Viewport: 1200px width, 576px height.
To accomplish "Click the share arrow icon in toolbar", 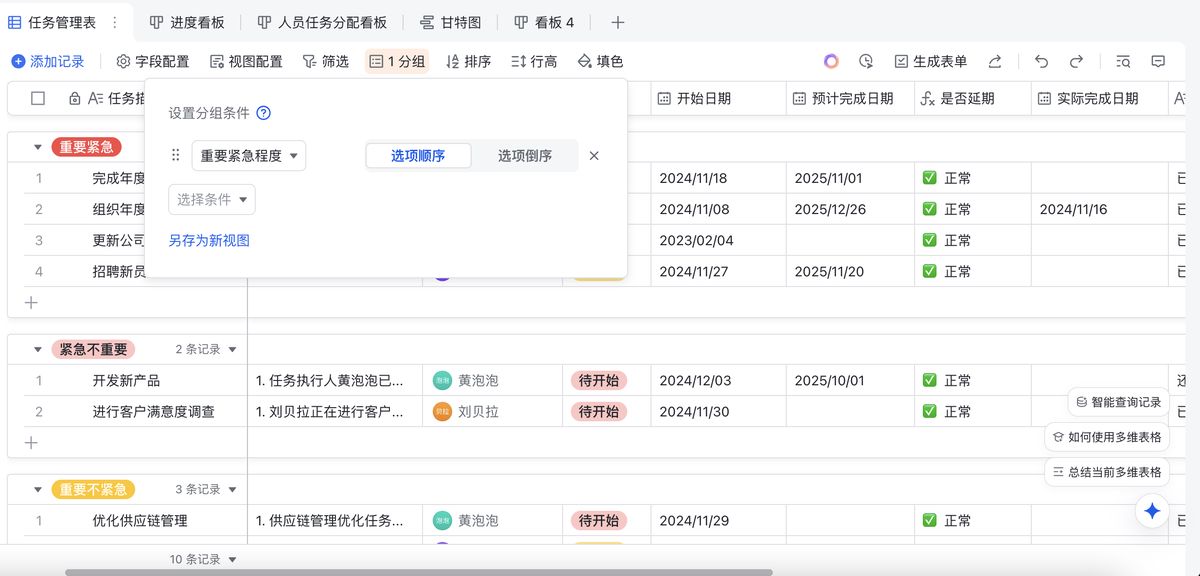I will [995, 61].
